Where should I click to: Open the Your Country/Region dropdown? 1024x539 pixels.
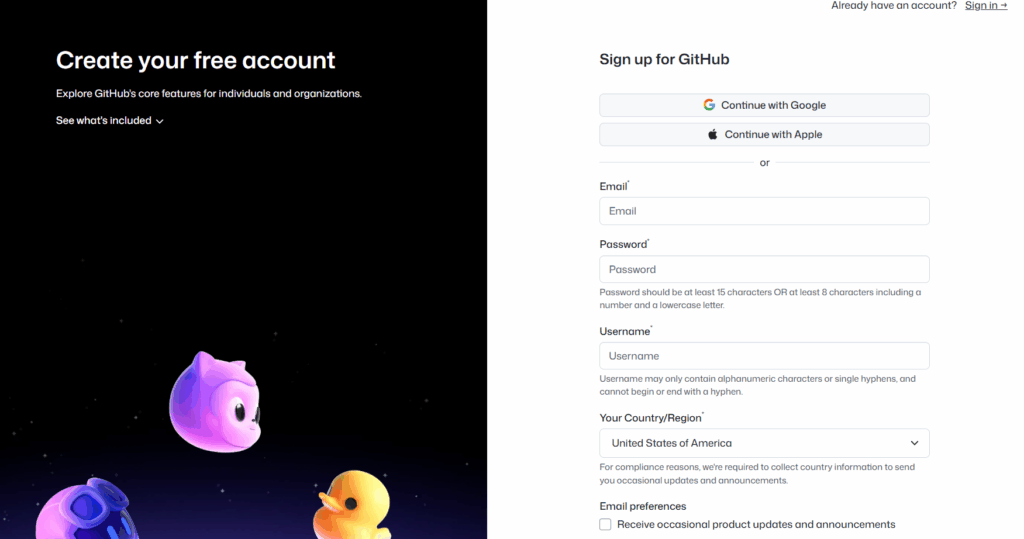(764, 443)
